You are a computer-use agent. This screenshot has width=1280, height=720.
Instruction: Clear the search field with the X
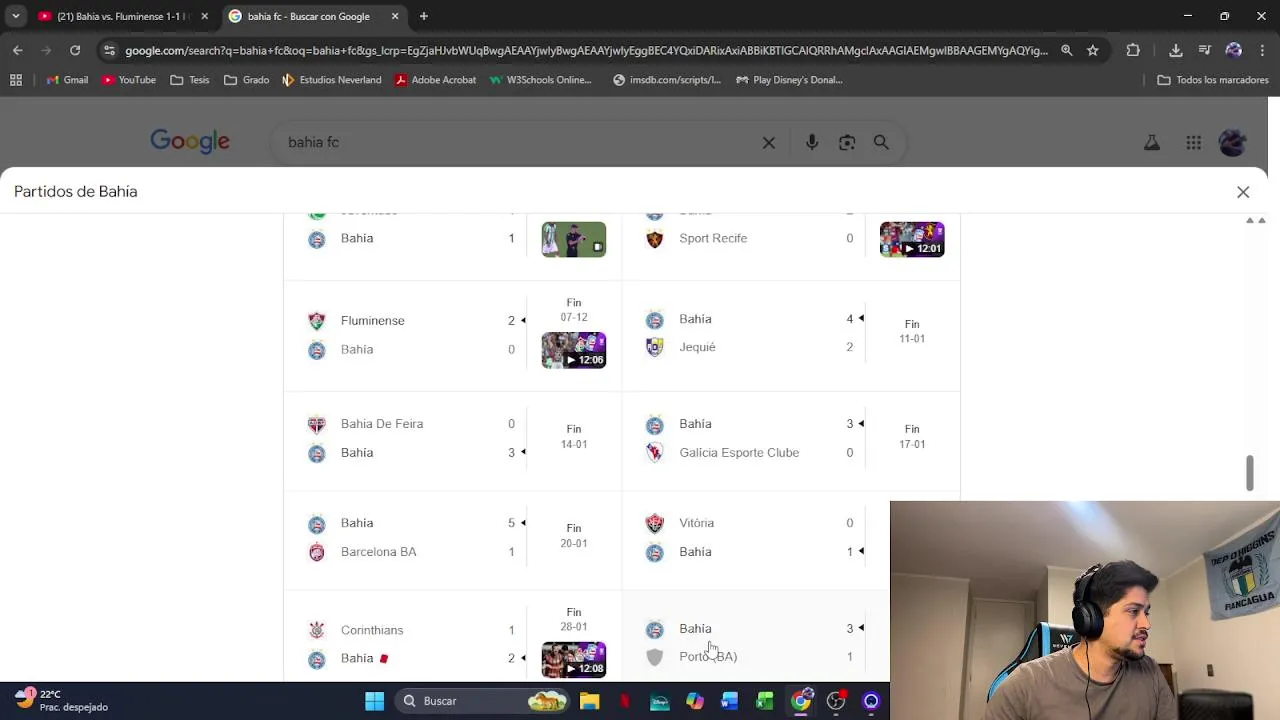pyautogui.click(x=768, y=142)
